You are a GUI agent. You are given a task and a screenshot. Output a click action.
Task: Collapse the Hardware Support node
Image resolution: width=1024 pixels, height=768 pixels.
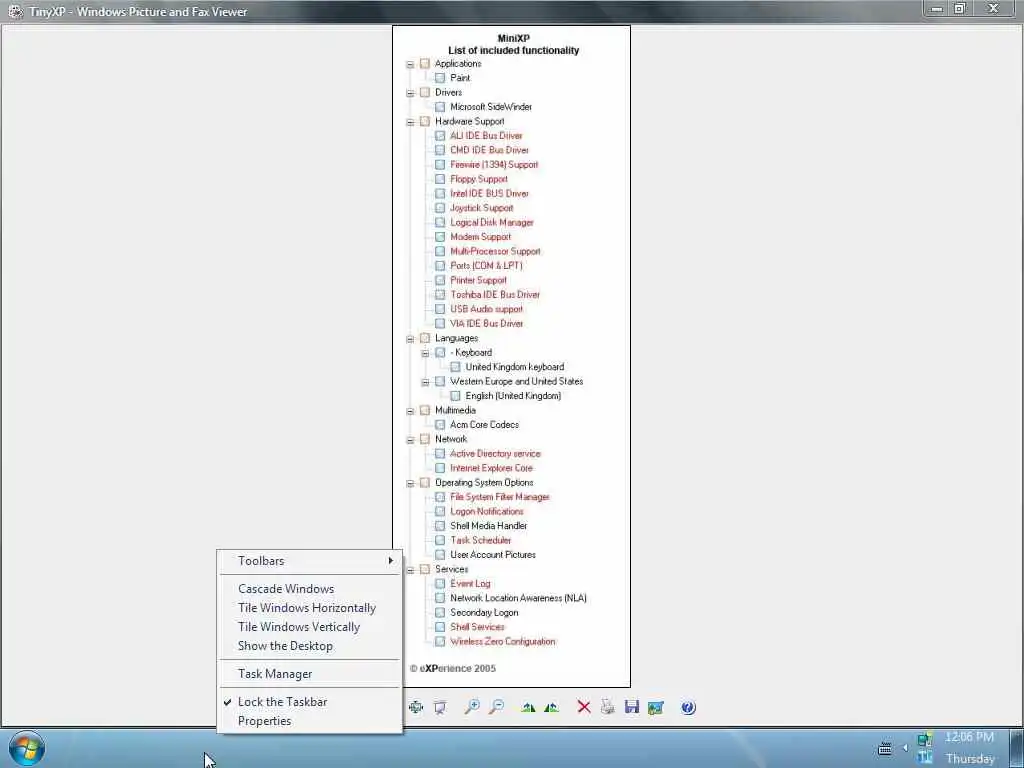(x=410, y=121)
